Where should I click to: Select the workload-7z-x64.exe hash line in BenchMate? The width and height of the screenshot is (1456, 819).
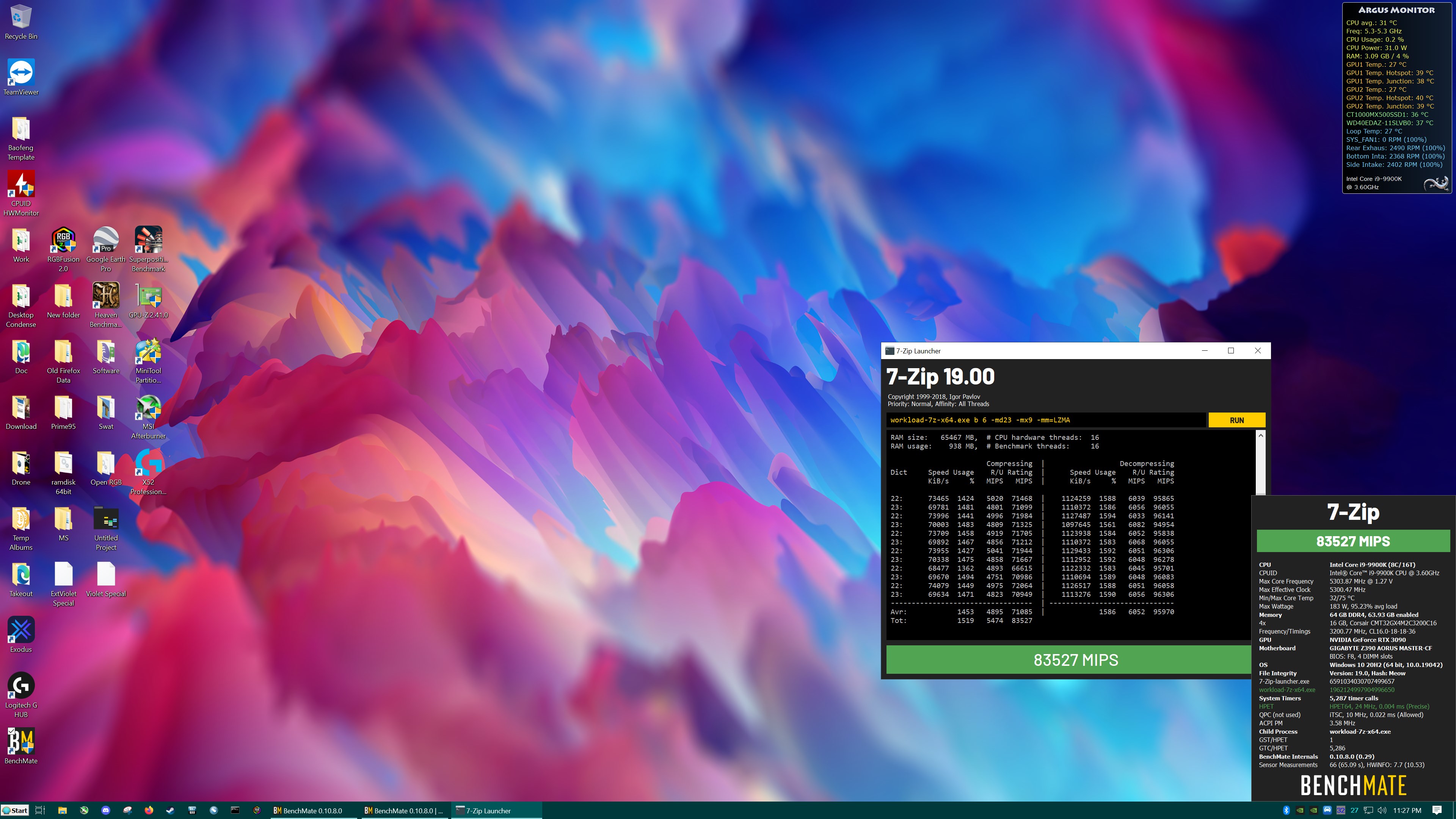coord(1326,690)
